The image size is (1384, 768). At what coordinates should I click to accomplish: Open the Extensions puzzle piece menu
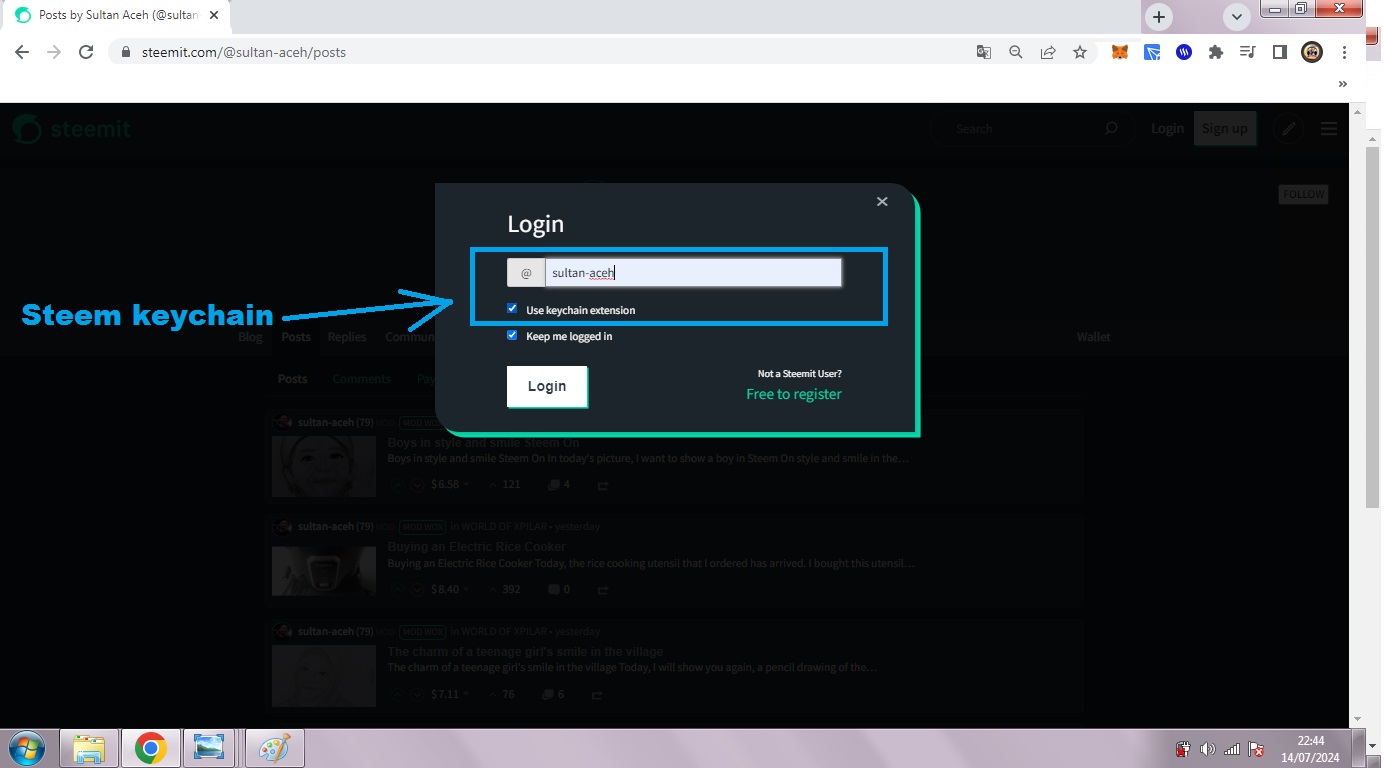[x=1216, y=52]
